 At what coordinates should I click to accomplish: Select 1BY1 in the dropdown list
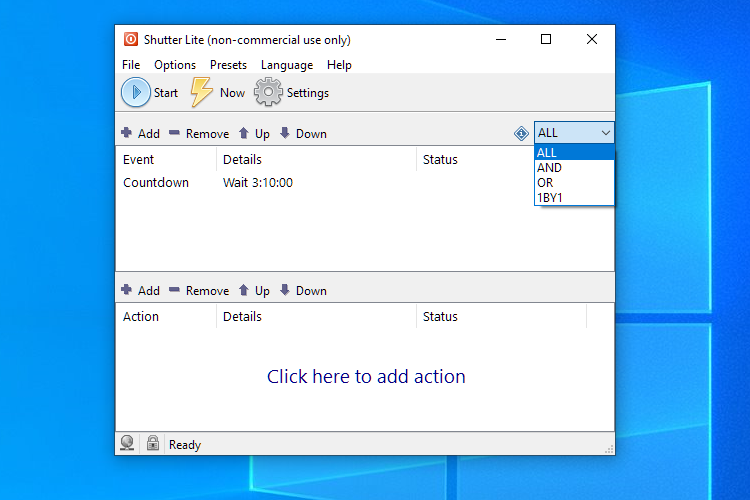574,197
